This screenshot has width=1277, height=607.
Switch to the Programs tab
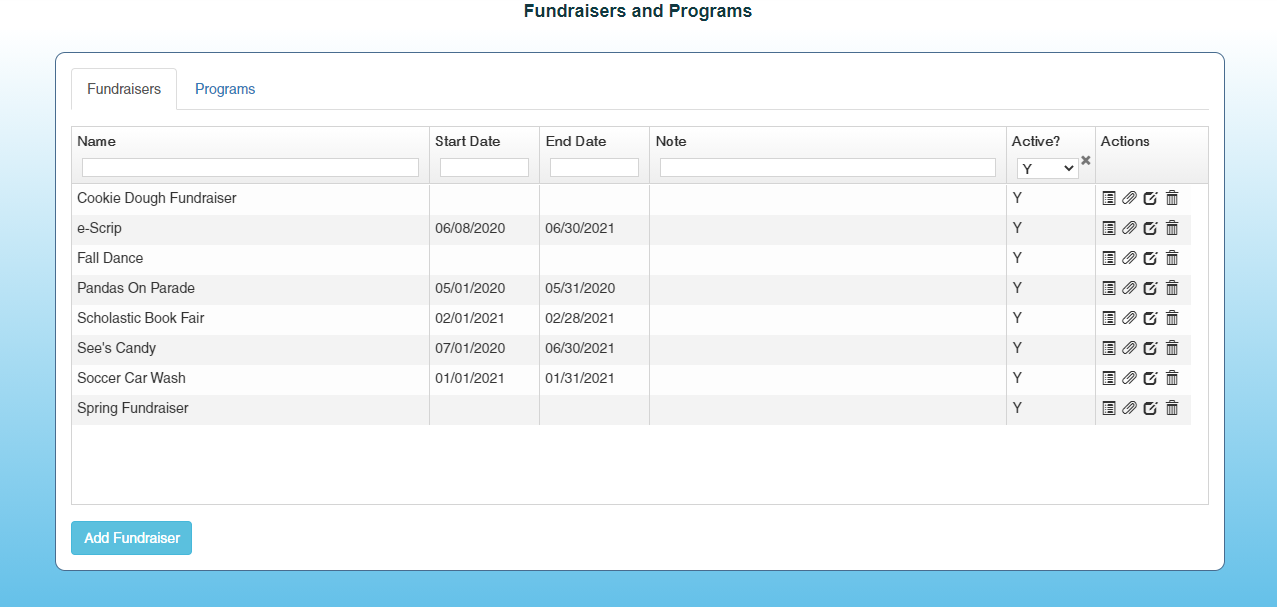click(225, 89)
